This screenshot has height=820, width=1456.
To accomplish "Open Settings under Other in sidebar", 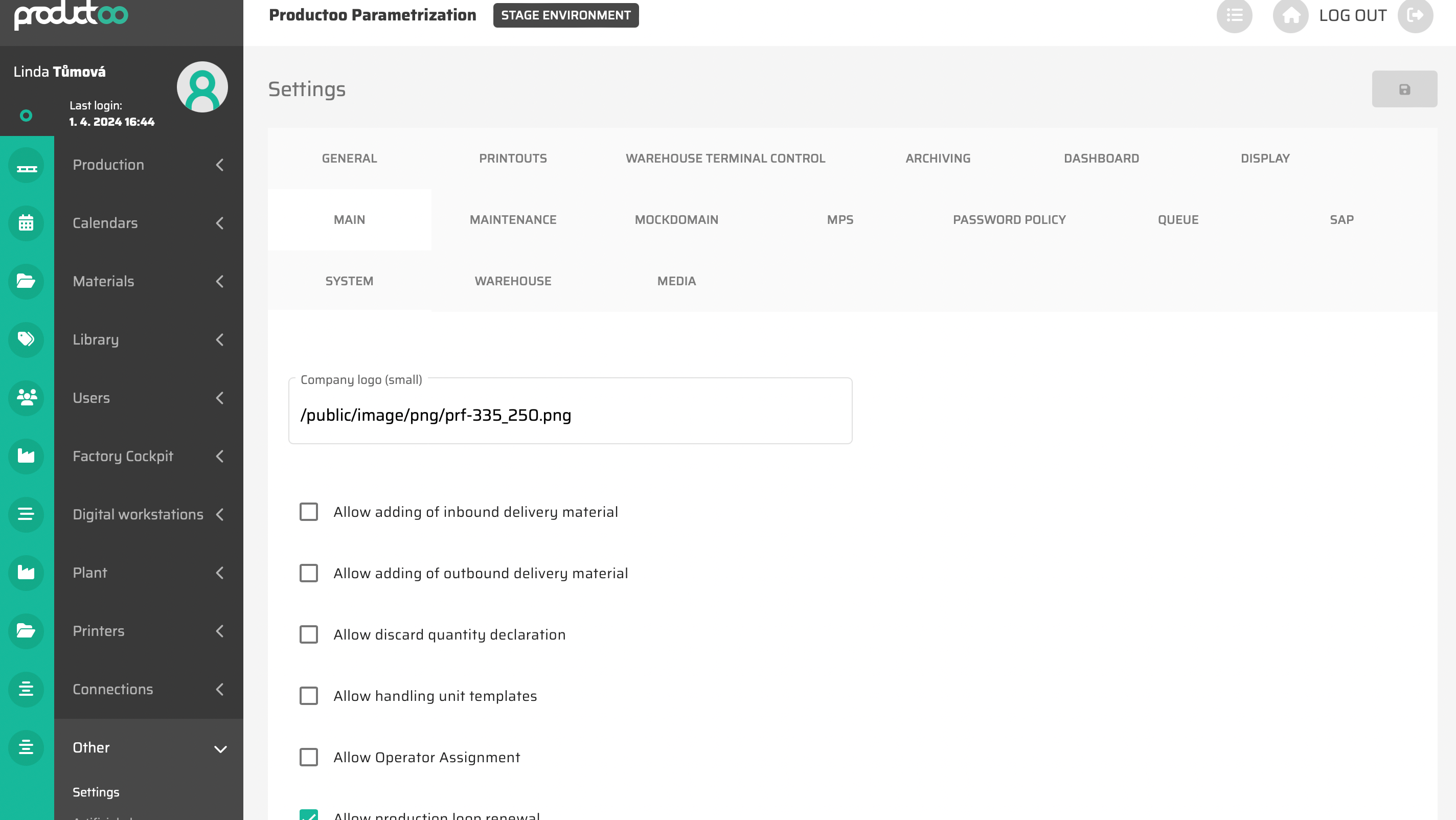I will coord(96,792).
